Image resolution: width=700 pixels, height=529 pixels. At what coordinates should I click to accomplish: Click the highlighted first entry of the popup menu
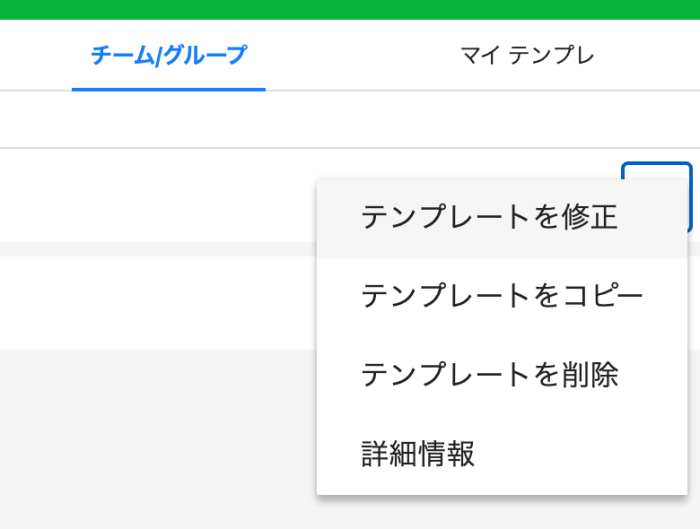click(x=502, y=219)
